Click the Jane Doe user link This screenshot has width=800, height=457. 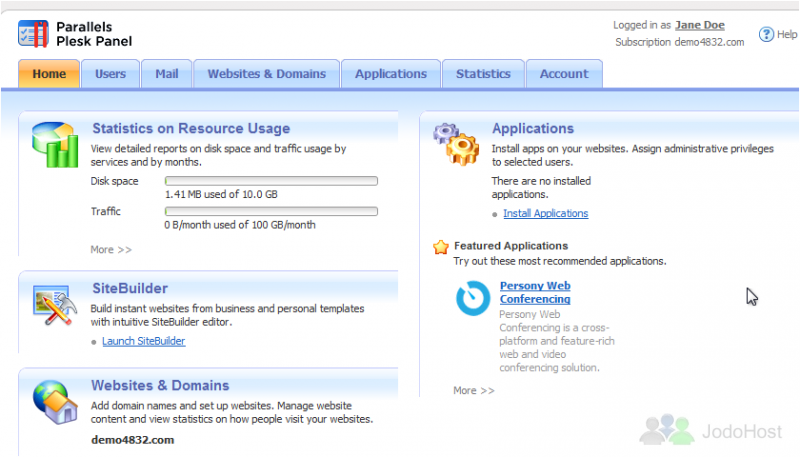(699, 25)
